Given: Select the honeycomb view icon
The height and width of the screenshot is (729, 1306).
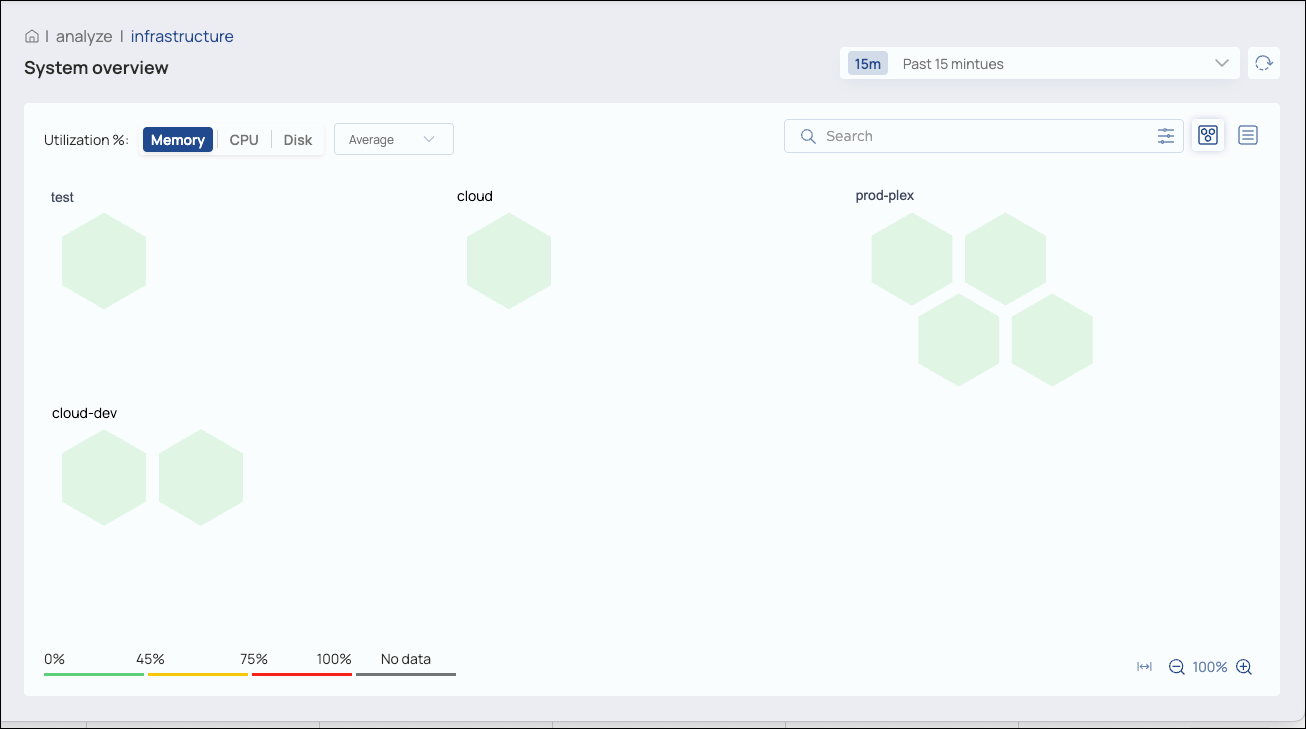Looking at the screenshot, I should 1207,135.
